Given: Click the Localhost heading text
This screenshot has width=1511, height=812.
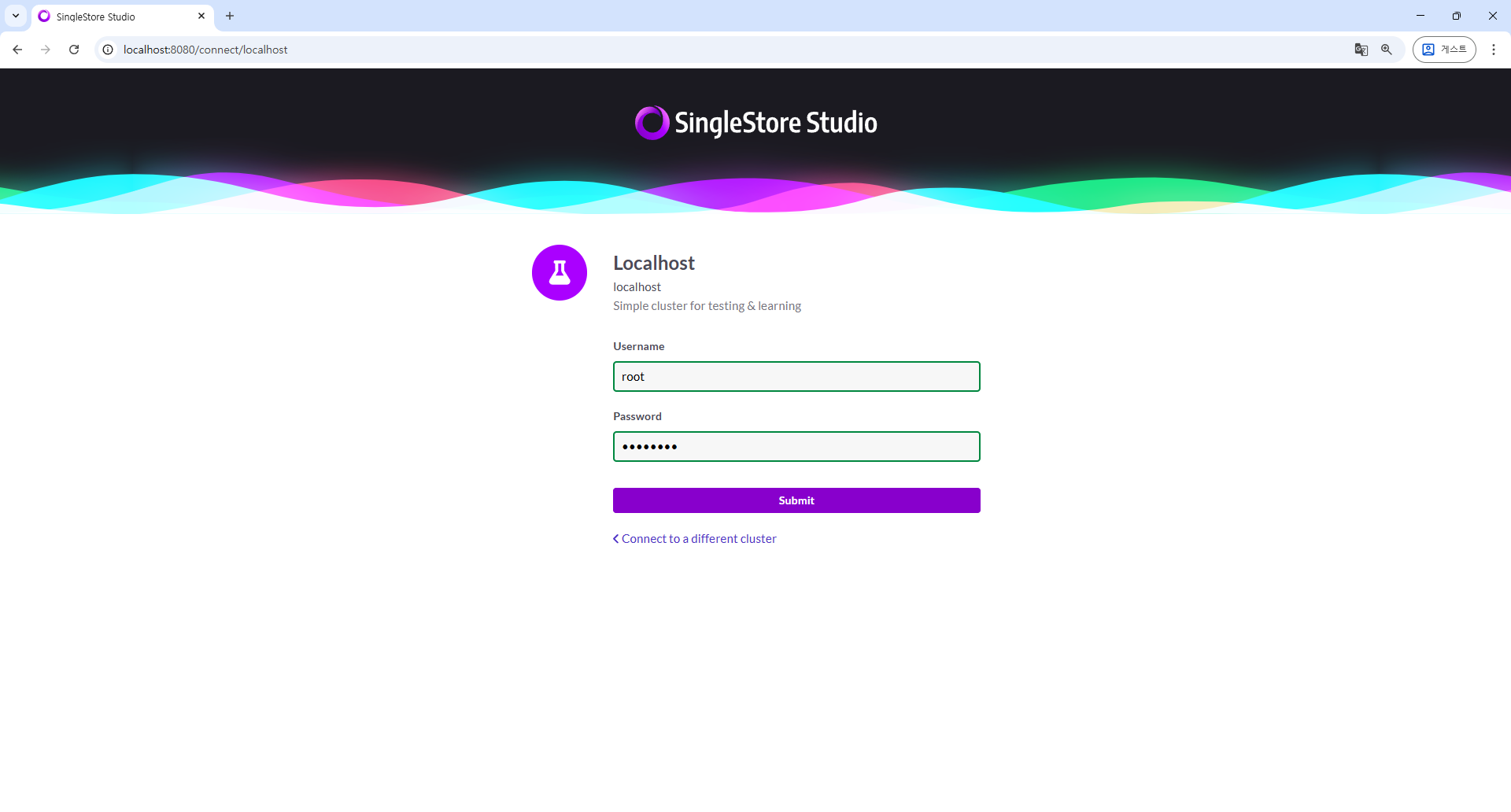Looking at the screenshot, I should (654, 263).
